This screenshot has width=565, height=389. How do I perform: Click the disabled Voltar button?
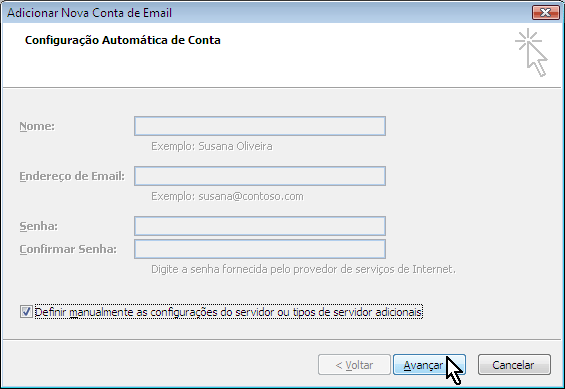click(354, 365)
